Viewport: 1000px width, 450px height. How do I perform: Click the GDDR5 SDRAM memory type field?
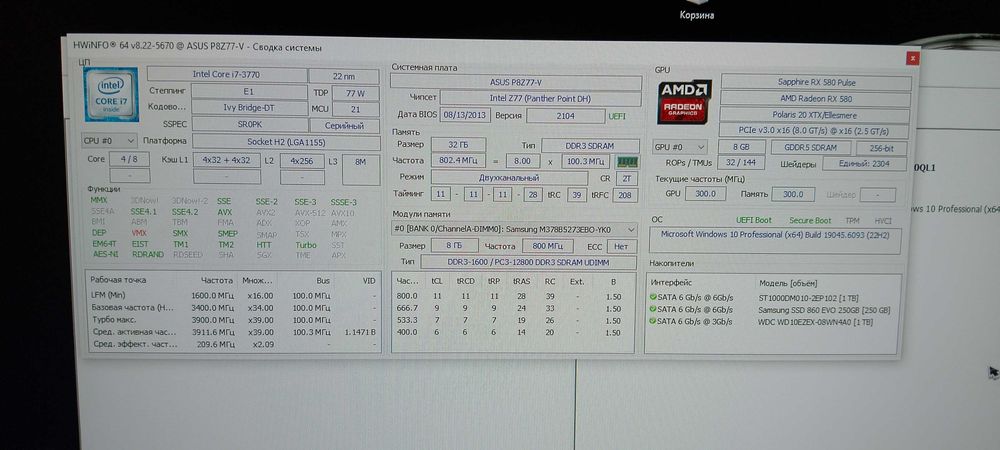click(x=810, y=148)
